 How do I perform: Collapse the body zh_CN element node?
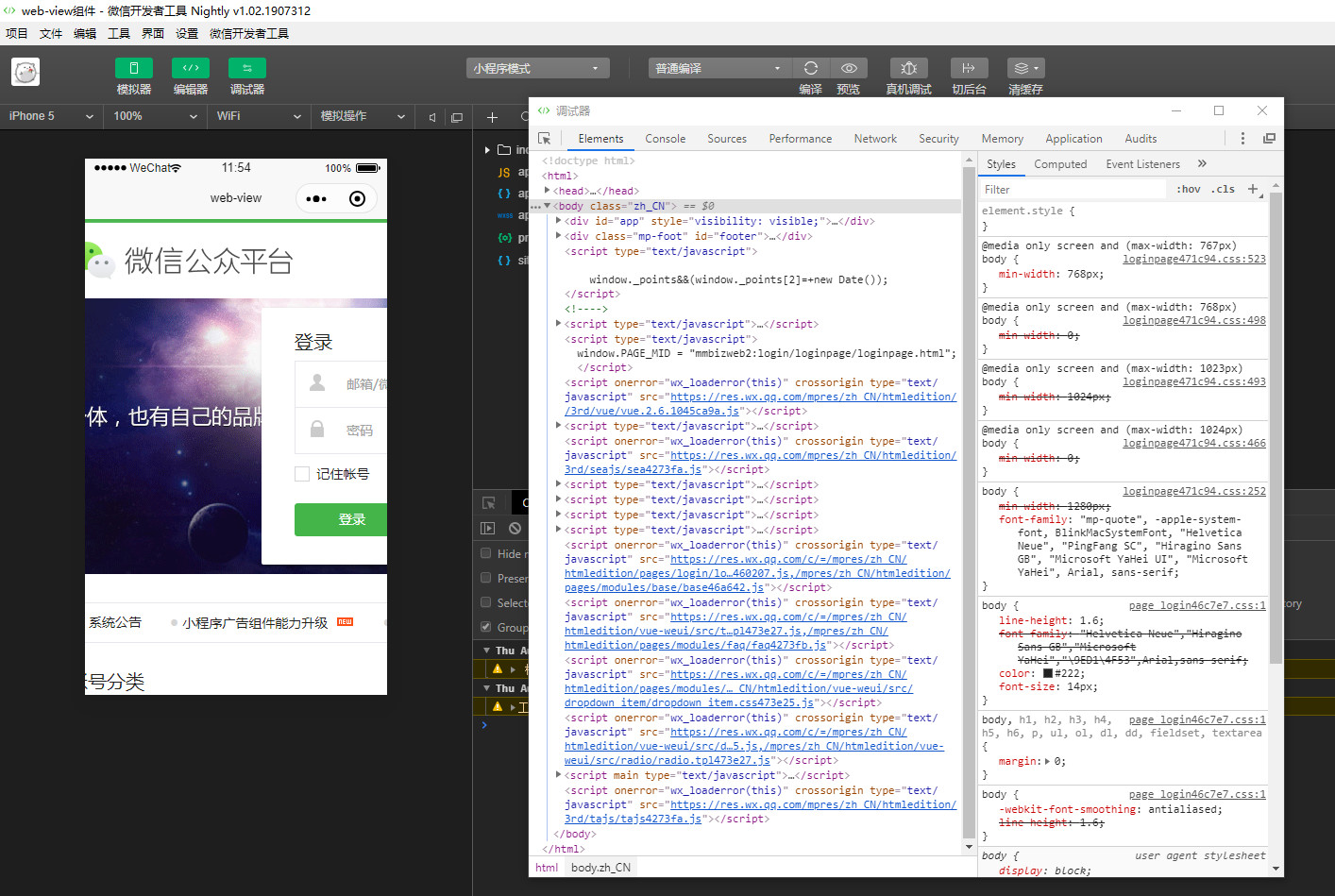[548, 206]
